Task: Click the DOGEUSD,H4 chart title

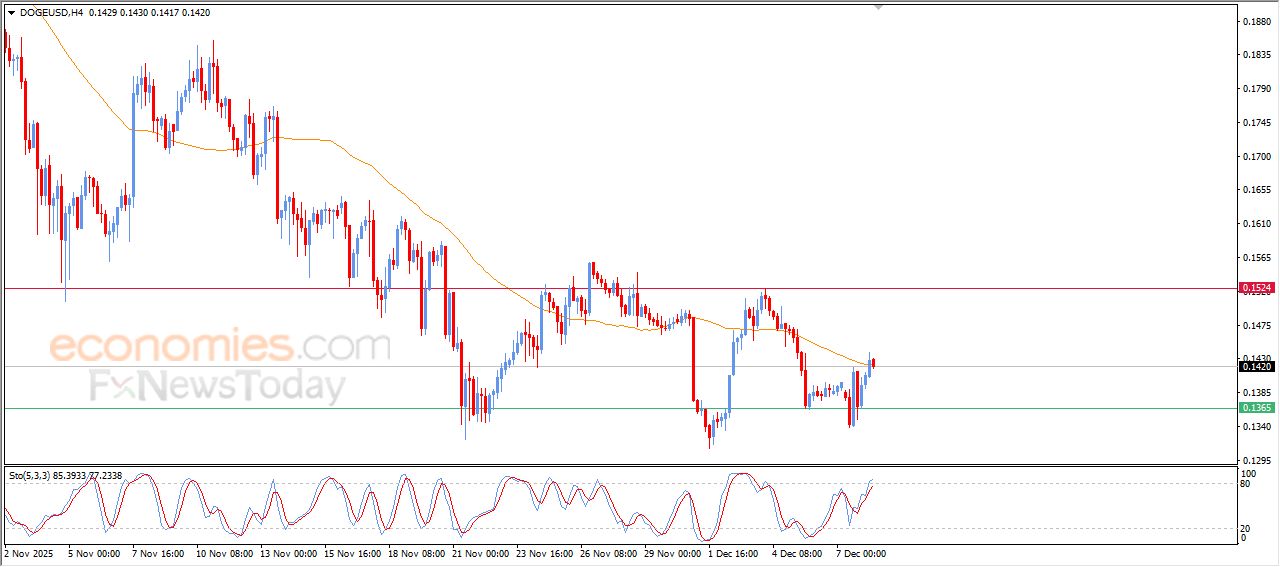Action: click(x=51, y=13)
